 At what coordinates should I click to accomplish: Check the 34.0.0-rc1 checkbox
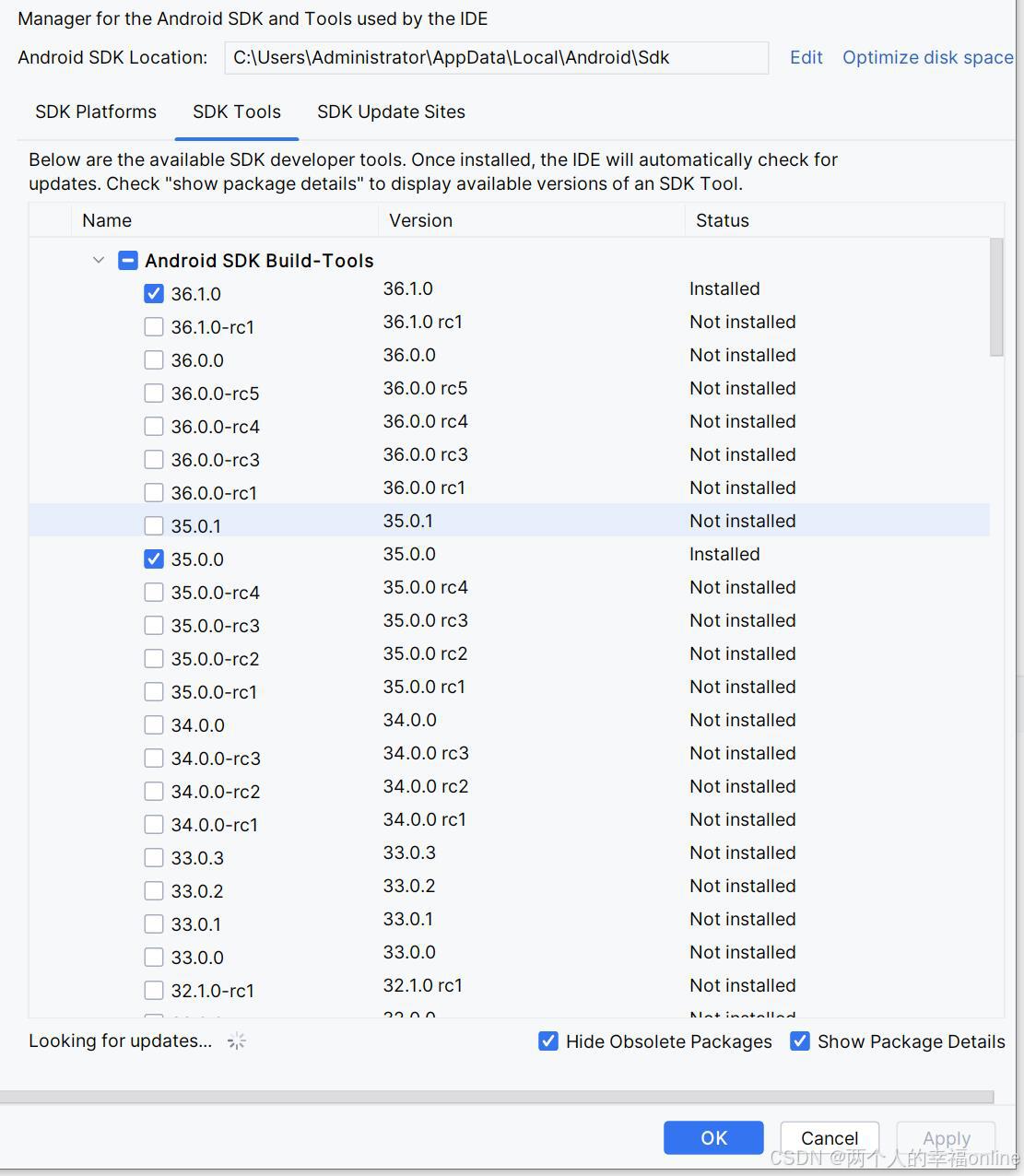tap(154, 825)
